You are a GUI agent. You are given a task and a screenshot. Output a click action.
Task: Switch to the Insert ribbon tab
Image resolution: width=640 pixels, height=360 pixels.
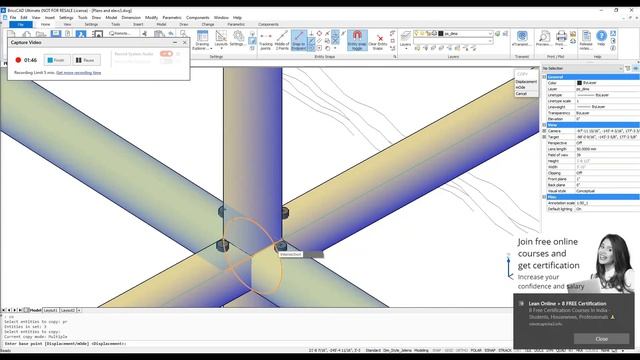click(138, 24)
